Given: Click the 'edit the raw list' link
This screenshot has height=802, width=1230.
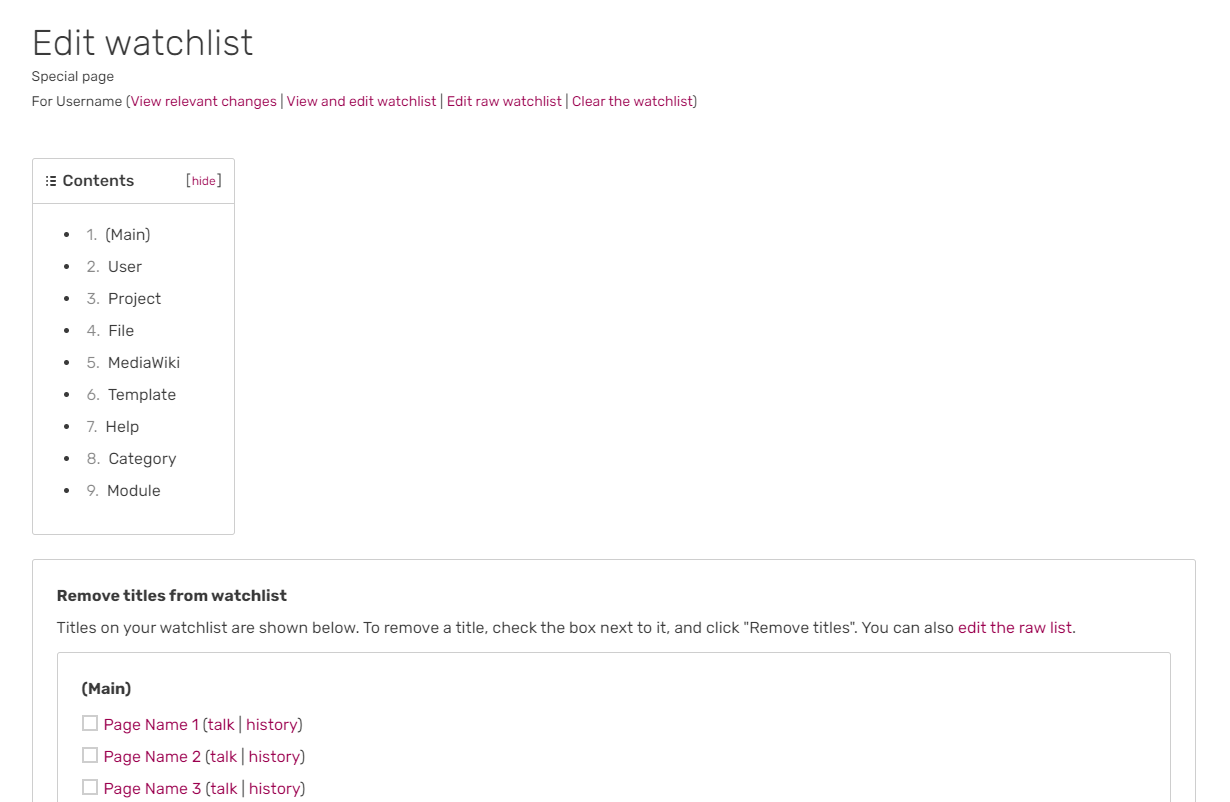Looking at the screenshot, I should pos(1015,628).
